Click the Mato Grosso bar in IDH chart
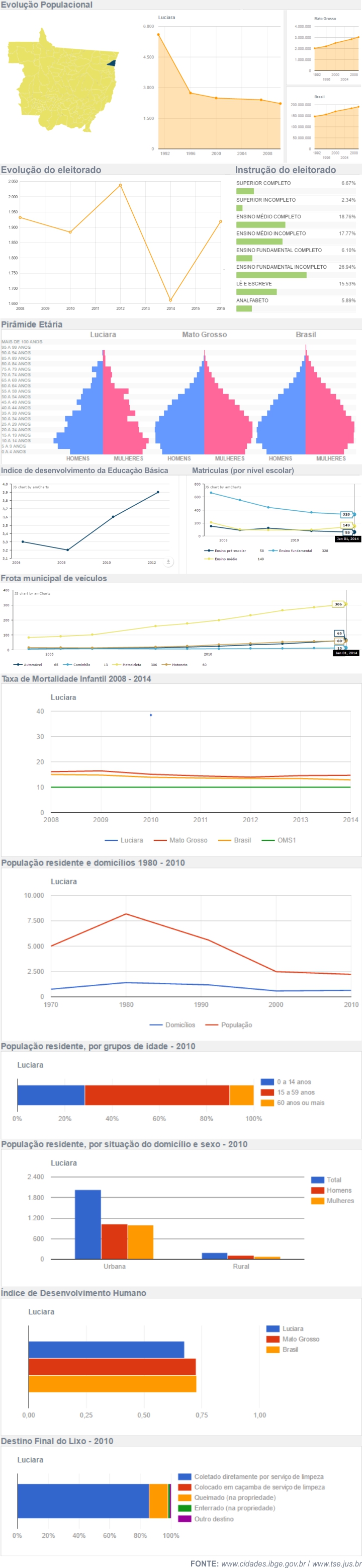 112,1367
